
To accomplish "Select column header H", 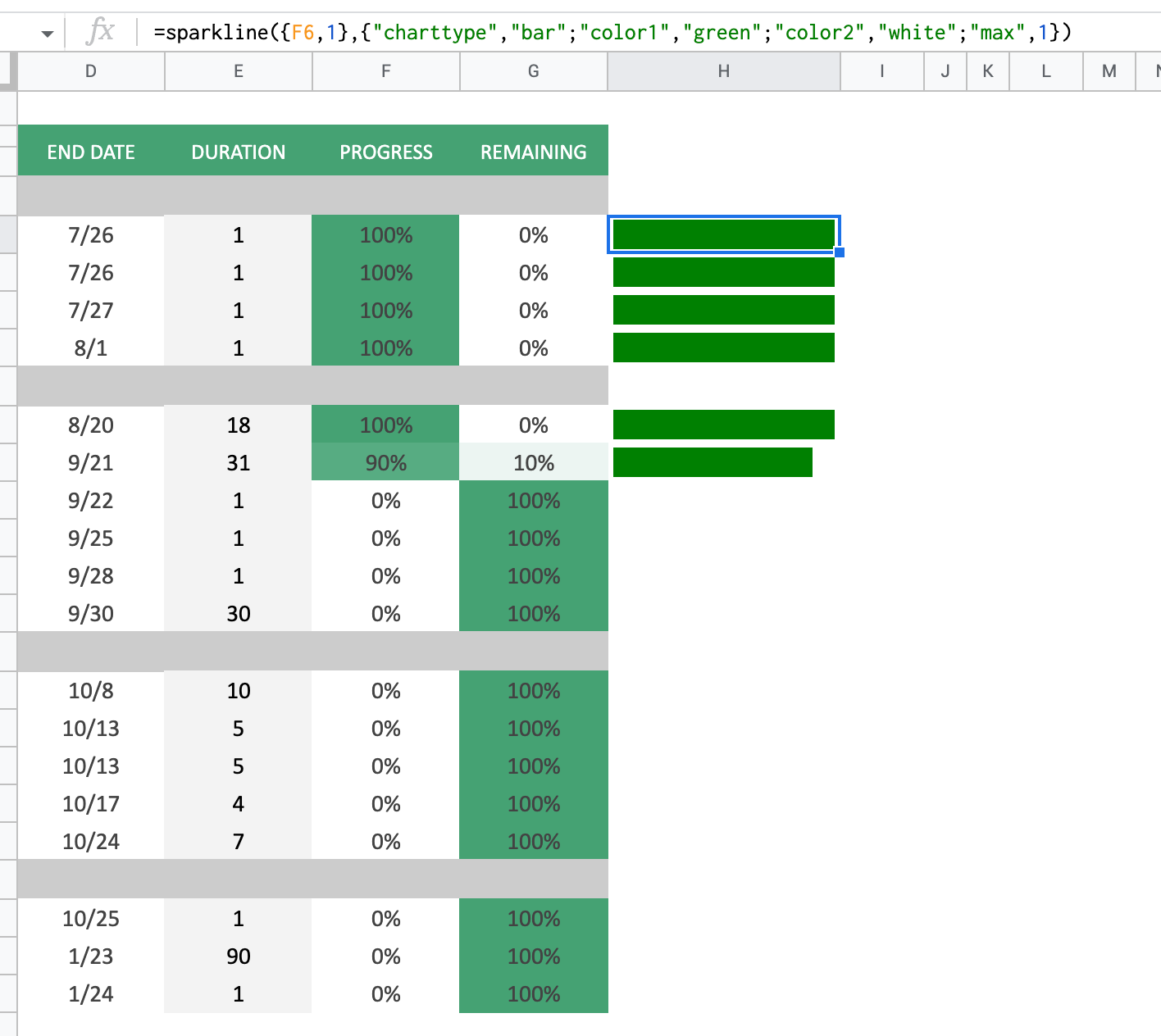I will tap(723, 71).
